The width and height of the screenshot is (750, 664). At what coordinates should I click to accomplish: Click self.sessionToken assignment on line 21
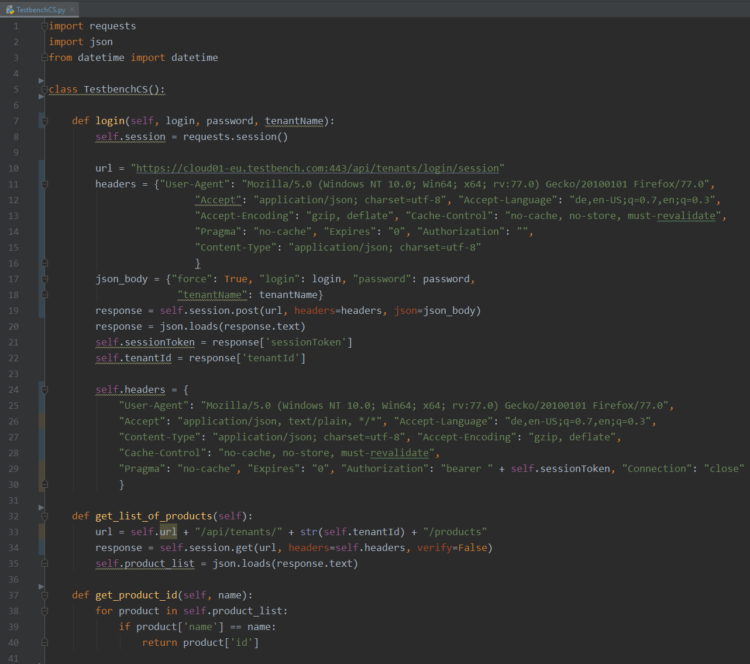145,342
